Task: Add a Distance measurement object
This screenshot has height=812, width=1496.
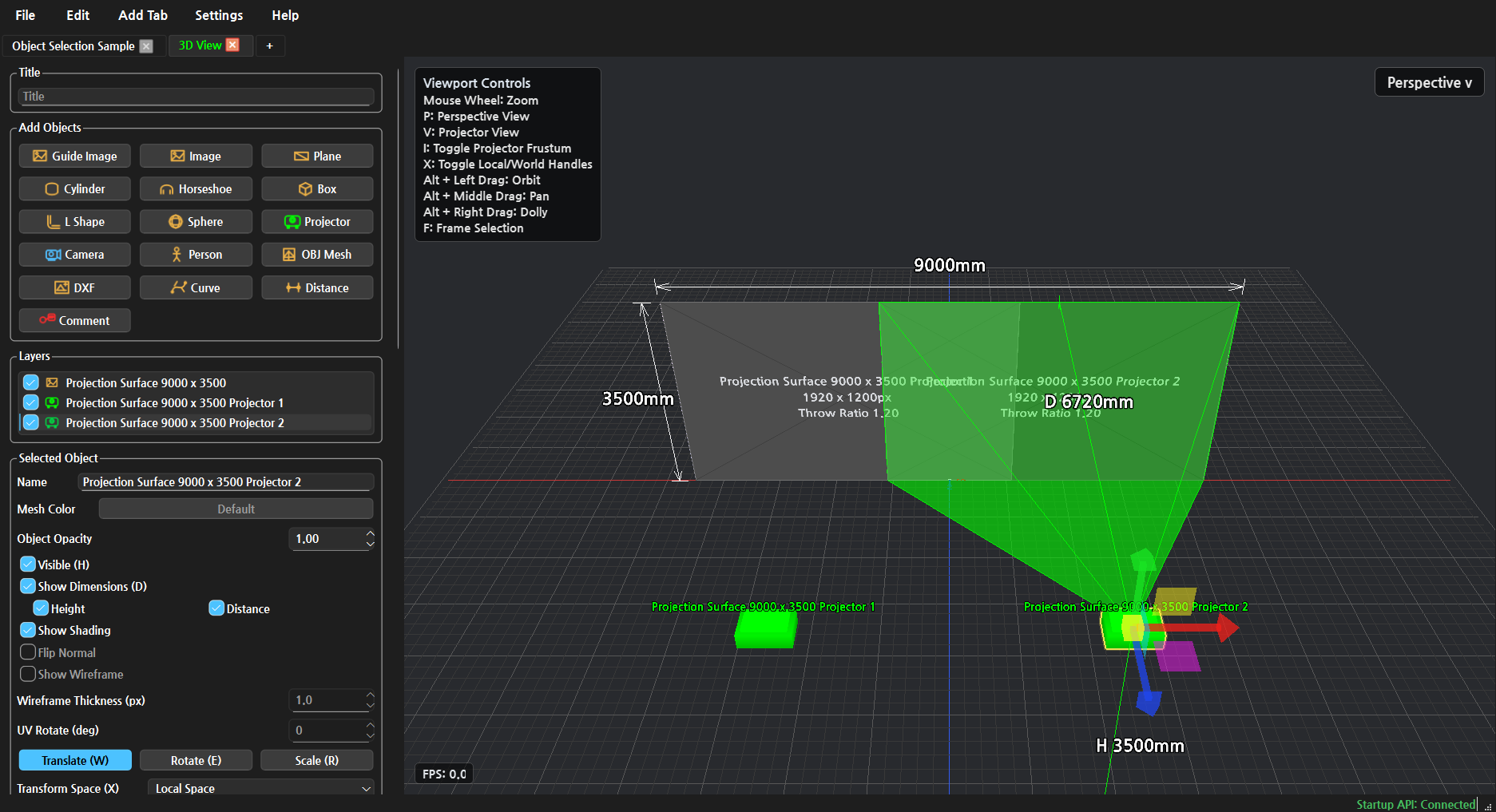Action: pyautogui.click(x=317, y=287)
